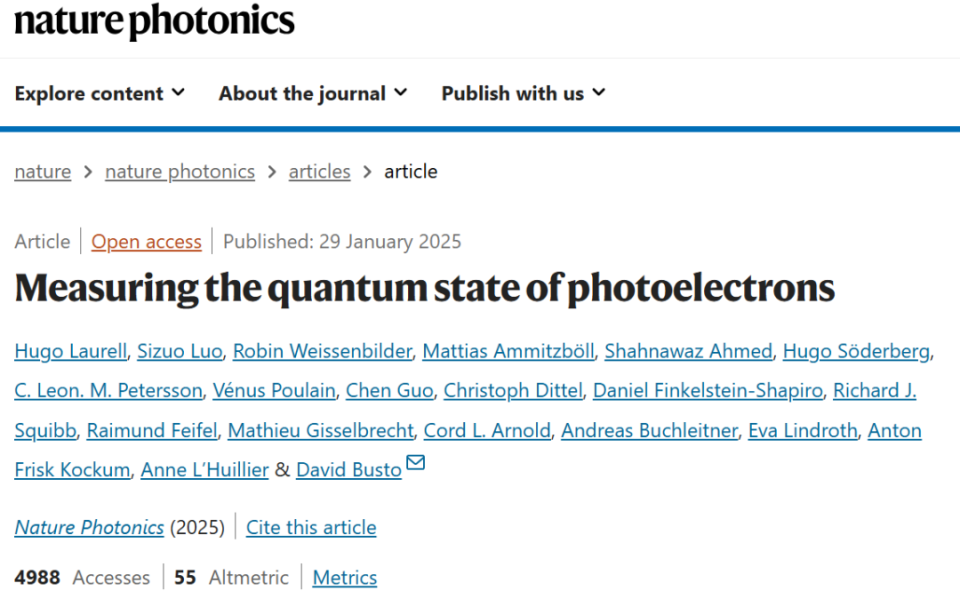
Task: Expand the Publish with us menu
Action: click(x=523, y=93)
